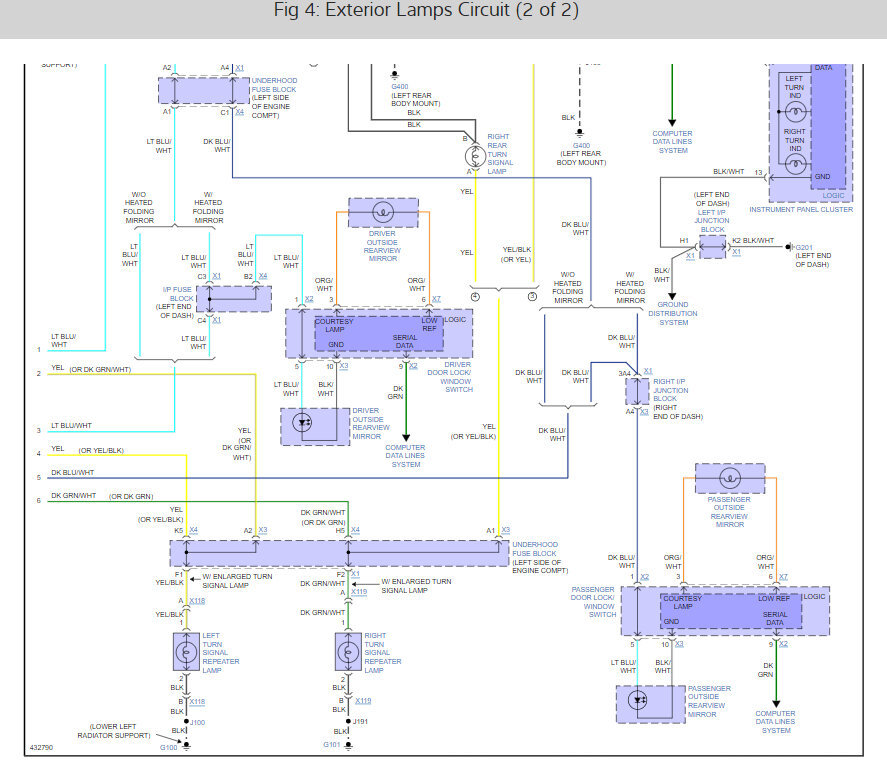887x772 pixels.
Task: Click the circled 3 connector marker
Action: 532,297
